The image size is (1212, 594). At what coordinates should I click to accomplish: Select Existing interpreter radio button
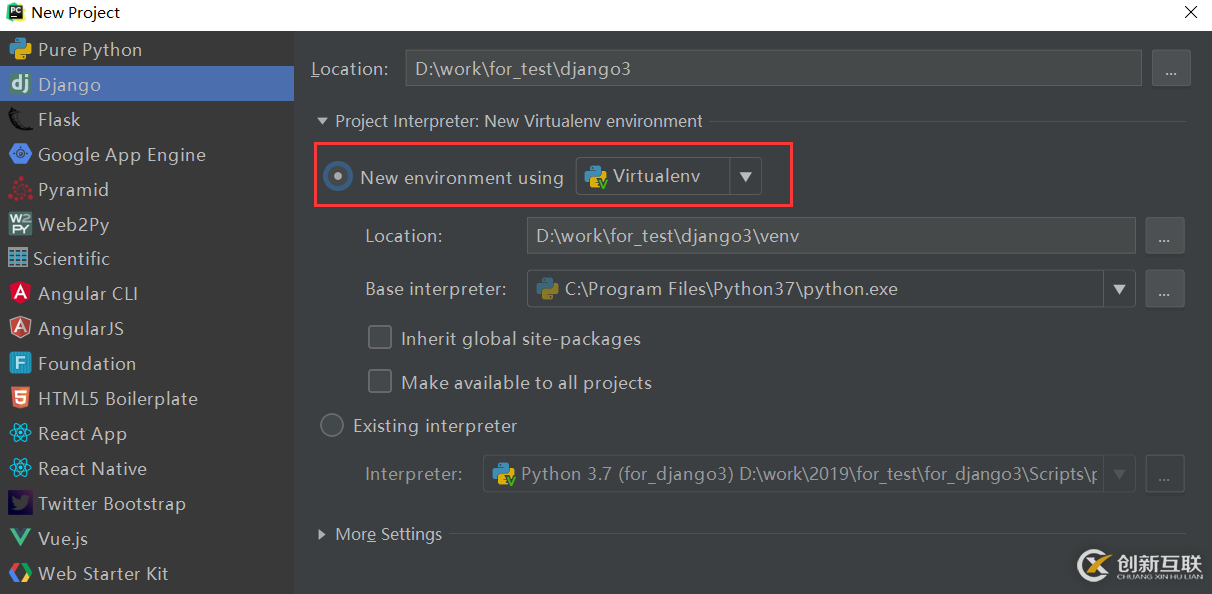point(332,425)
